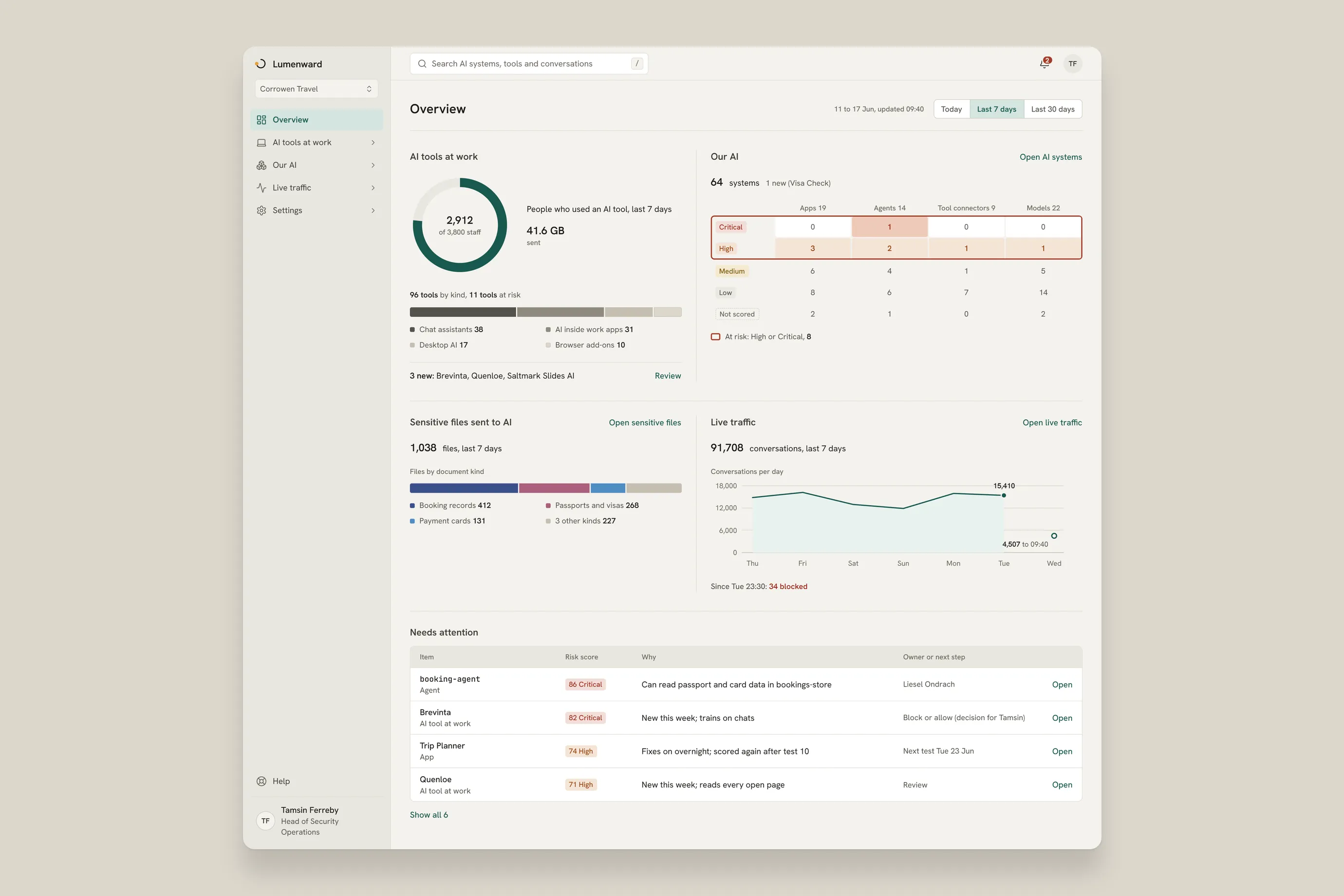
Task: Focus the search AI systems field
Action: tap(528, 63)
